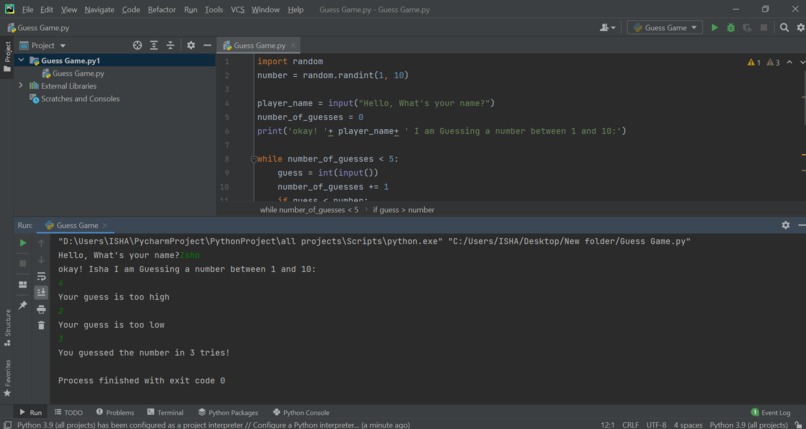Toggle the Structure side tool window tab
Screen dimensions: 806x429
click(7, 327)
